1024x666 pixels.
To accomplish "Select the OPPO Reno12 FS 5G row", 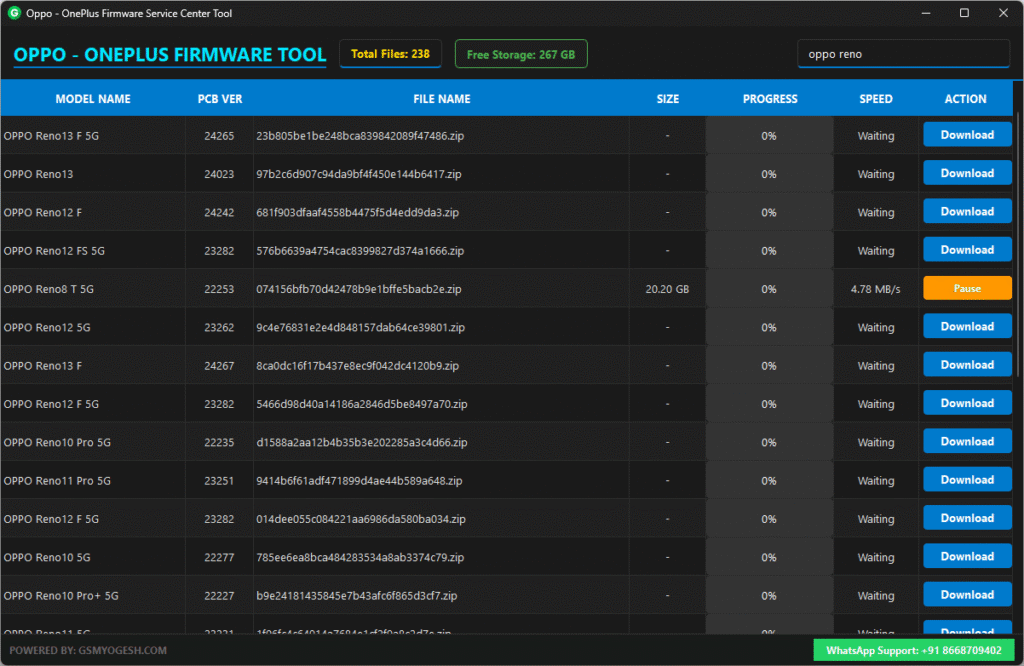I will coord(300,250).
